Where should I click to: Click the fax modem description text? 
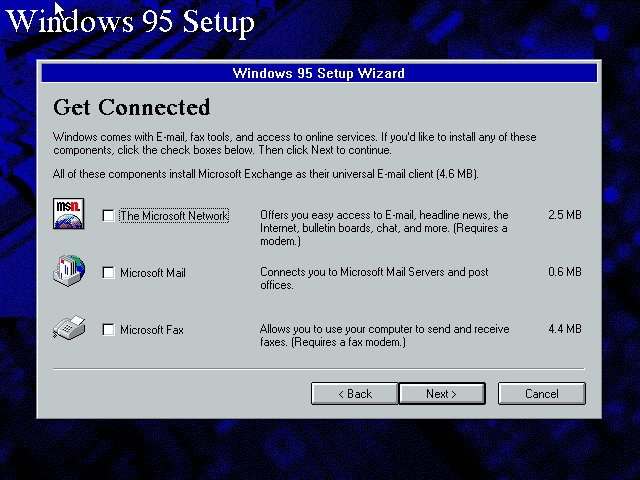[384, 336]
